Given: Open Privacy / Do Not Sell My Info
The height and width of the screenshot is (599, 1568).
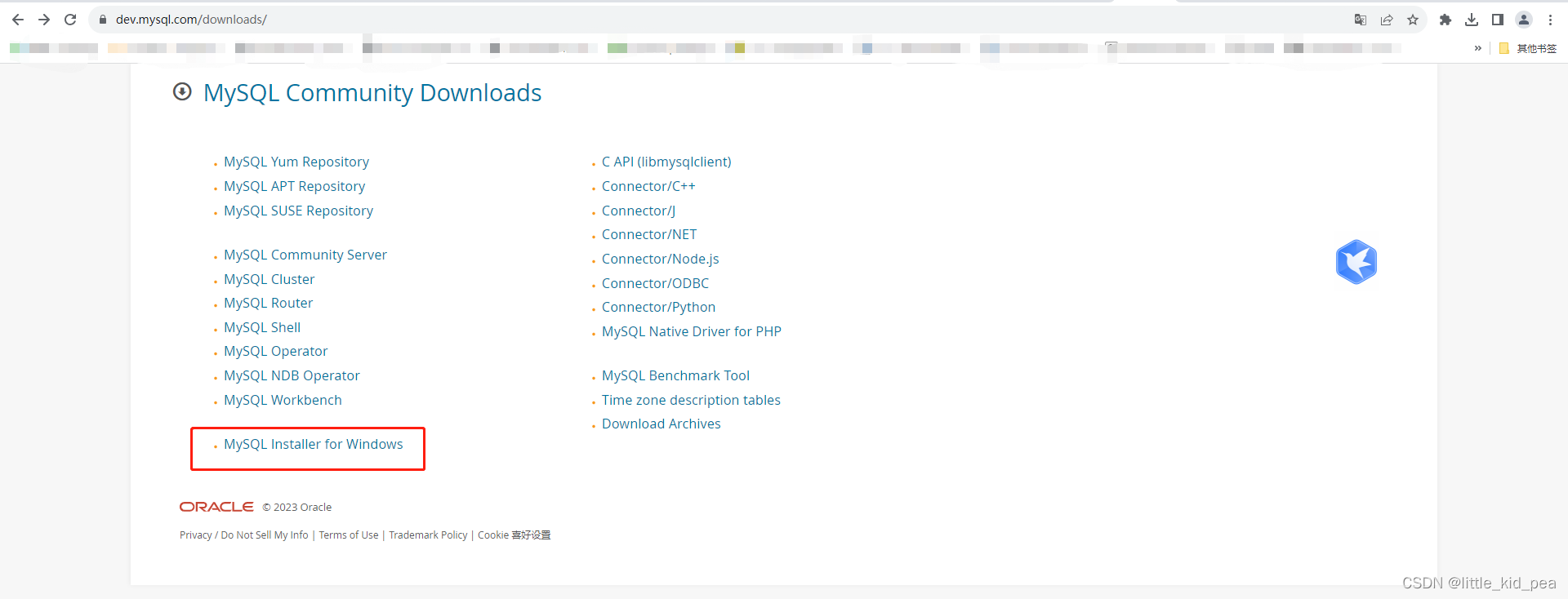Looking at the screenshot, I should (244, 535).
